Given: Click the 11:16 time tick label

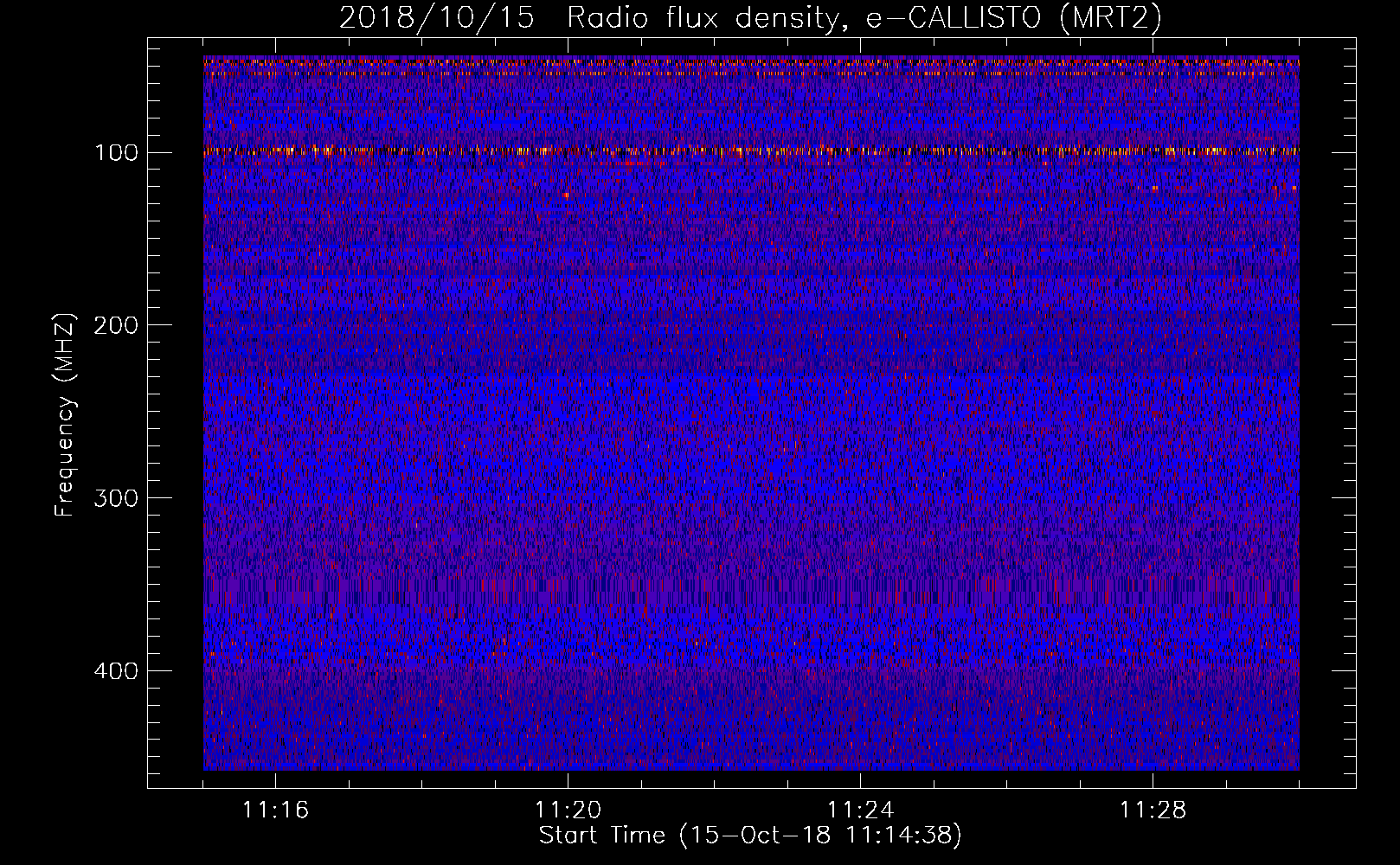Looking at the screenshot, I should coord(276,811).
